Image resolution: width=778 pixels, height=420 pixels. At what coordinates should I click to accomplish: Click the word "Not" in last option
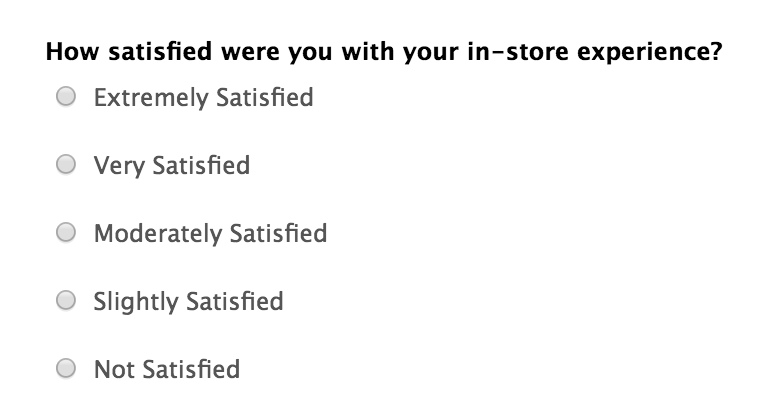coord(114,370)
